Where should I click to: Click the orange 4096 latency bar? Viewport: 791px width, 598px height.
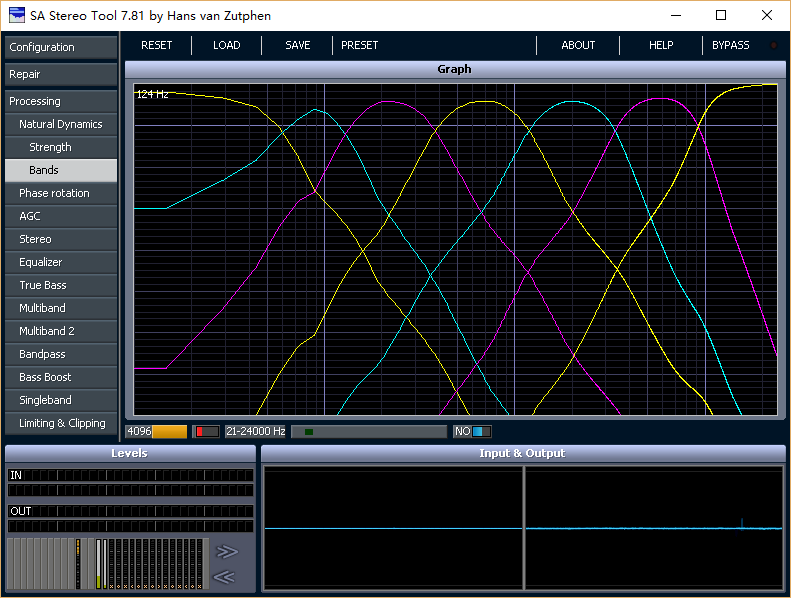157,432
